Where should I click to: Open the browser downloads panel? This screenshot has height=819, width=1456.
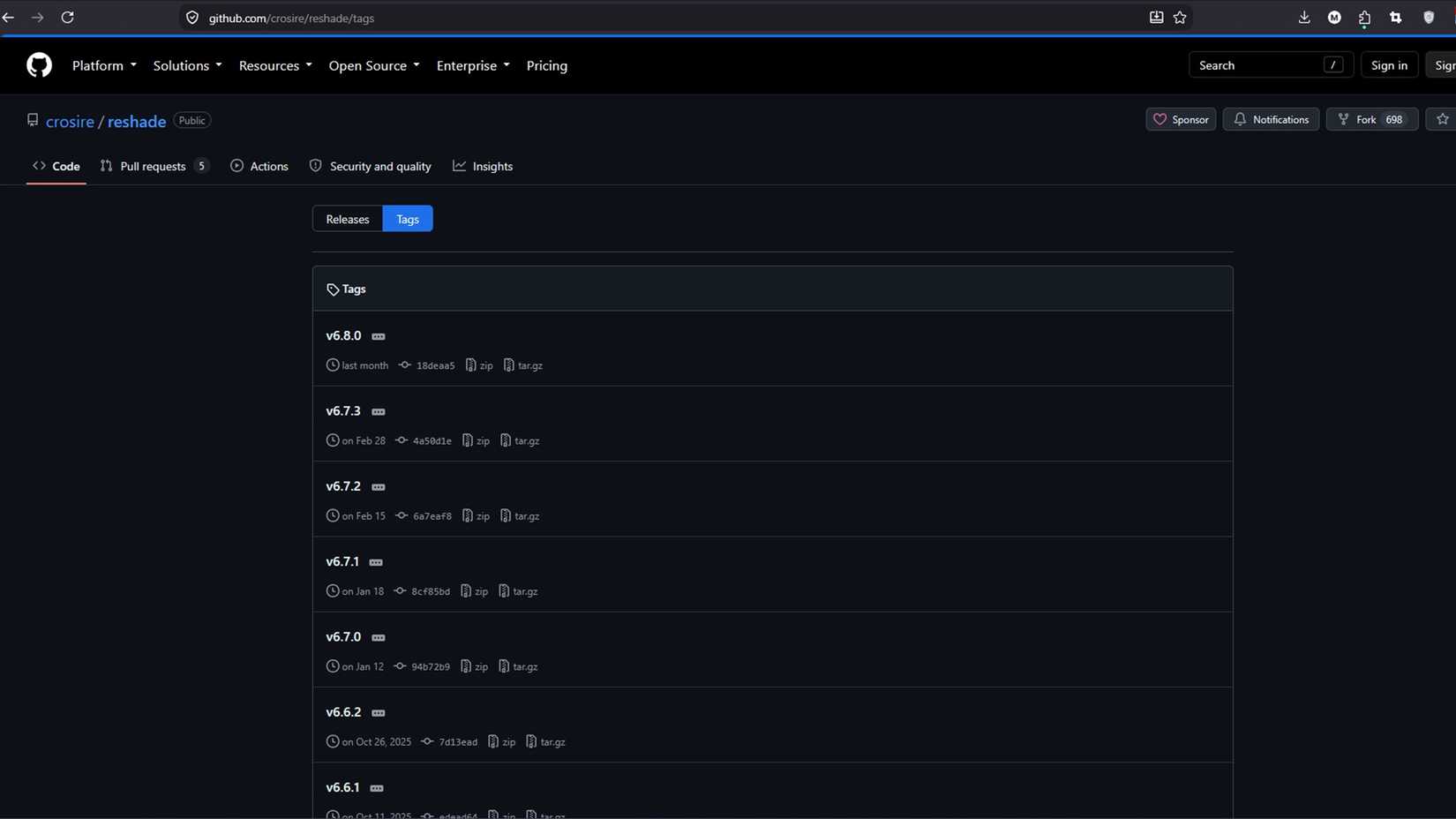(1304, 18)
